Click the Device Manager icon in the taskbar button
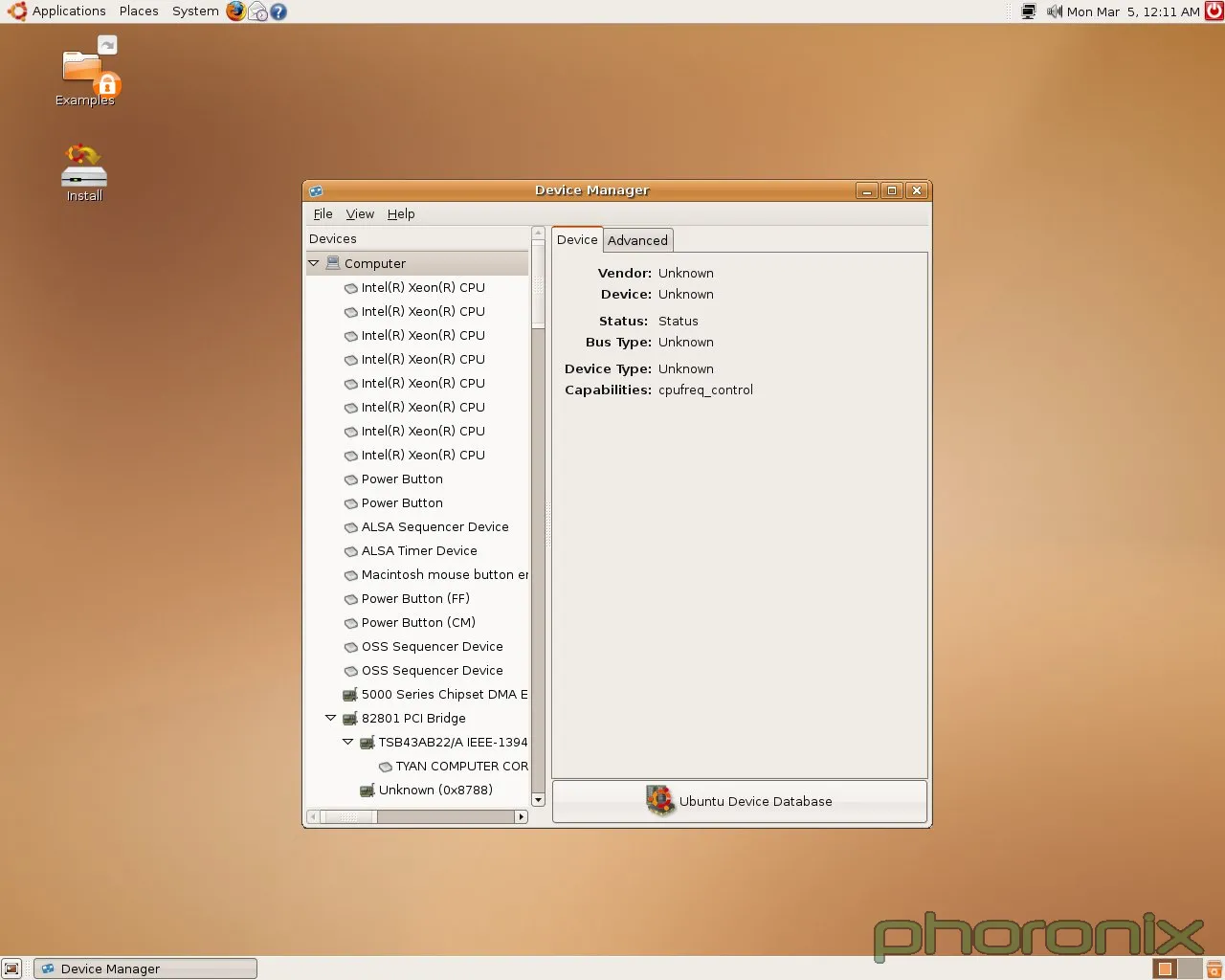 [48, 969]
